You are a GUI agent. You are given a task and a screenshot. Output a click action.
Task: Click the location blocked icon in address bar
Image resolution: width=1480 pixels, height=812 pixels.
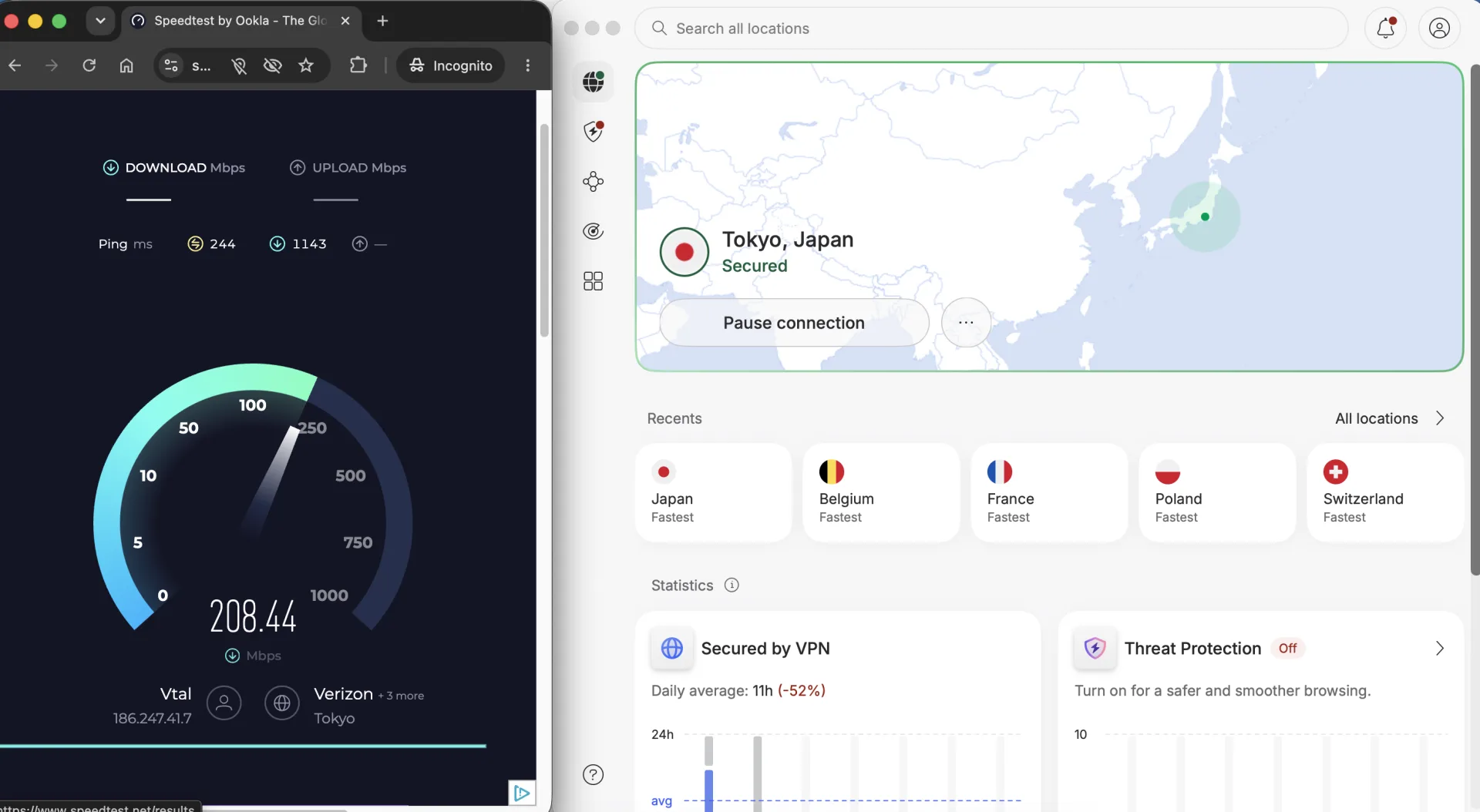tap(239, 65)
